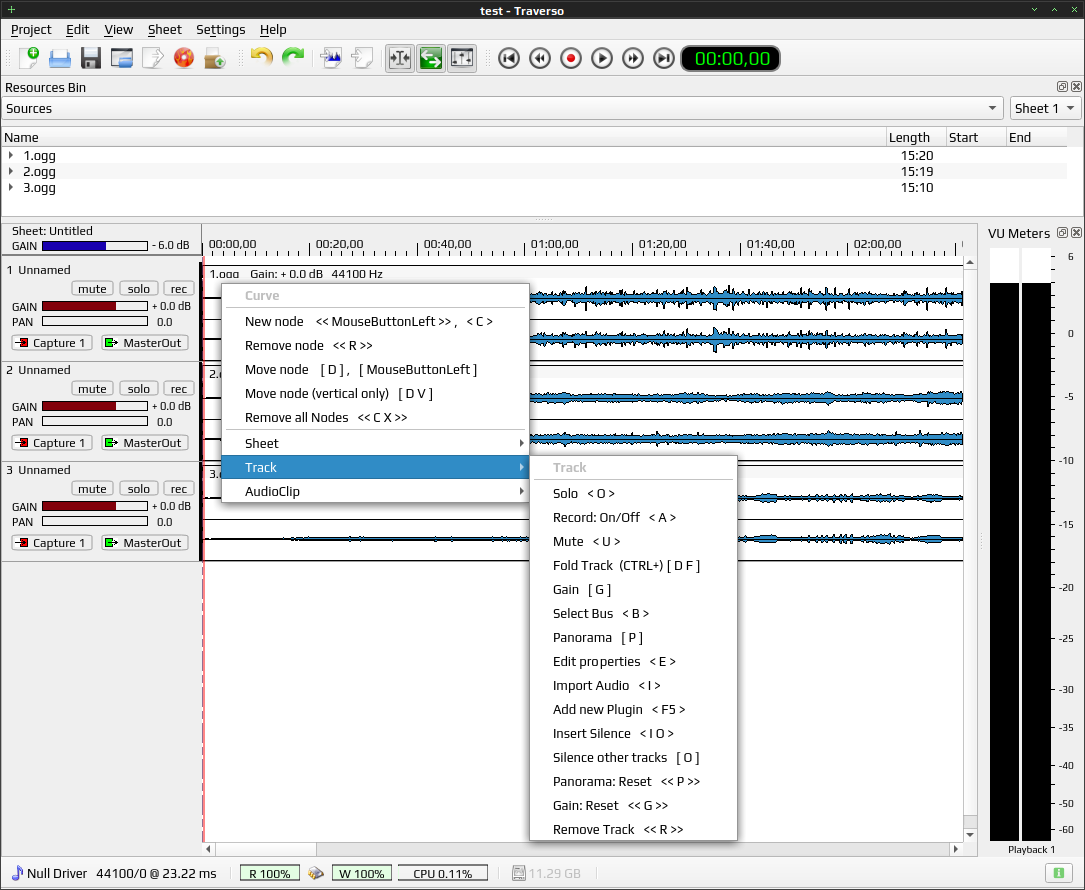This screenshot has width=1085, height=890.
Task: Choose Insert Silence from Track submenu
Action: click(x=633, y=734)
